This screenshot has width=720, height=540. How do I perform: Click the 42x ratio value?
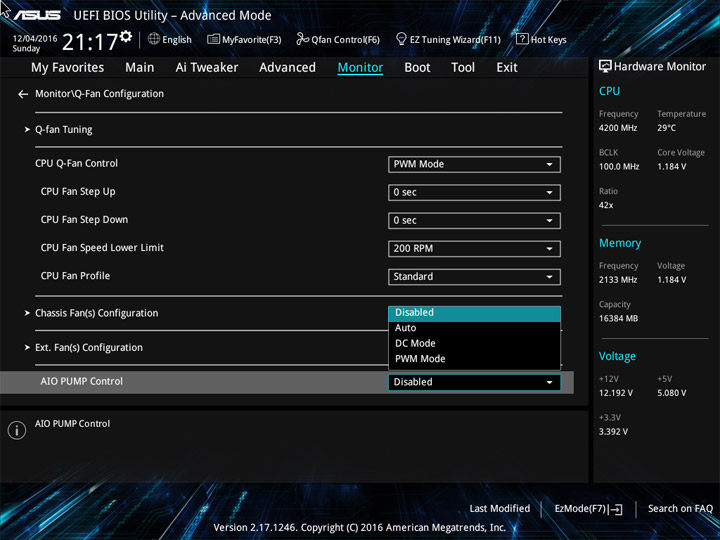[606, 205]
